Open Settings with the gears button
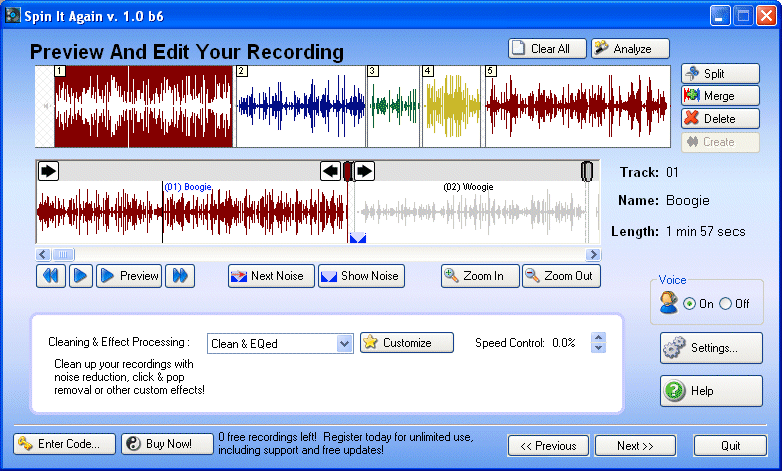The width and height of the screenshot is (782, 471). click(711, 348)
